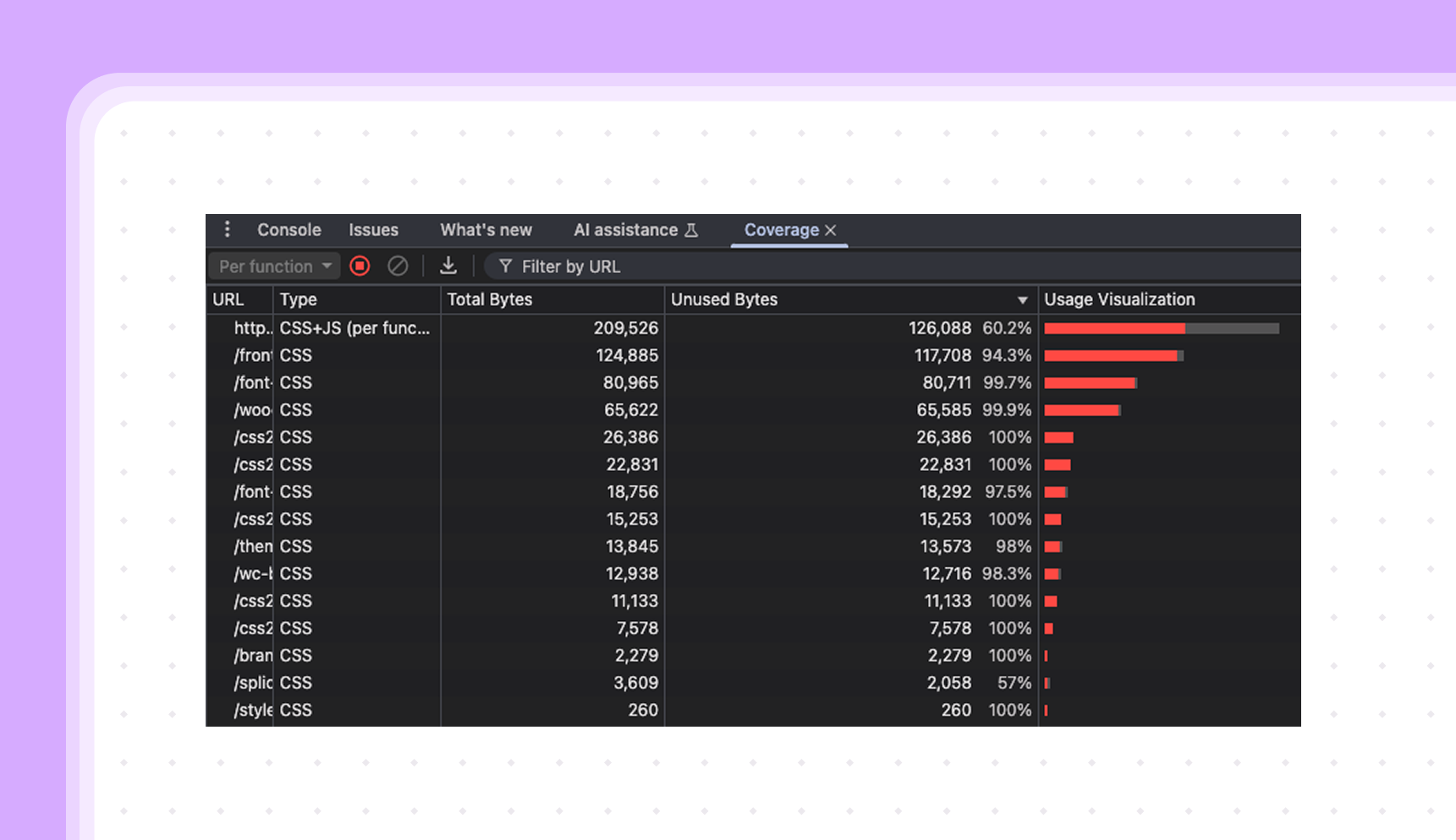
Task: Select the CSS+JS (per func...) row
Action: point(354,328)
